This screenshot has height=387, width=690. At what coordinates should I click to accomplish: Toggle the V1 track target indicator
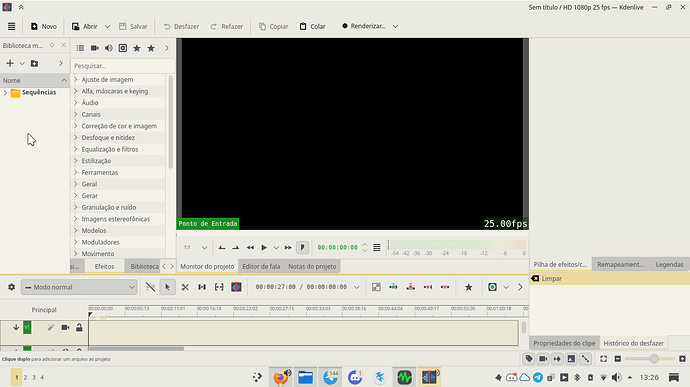click(27, 328)
